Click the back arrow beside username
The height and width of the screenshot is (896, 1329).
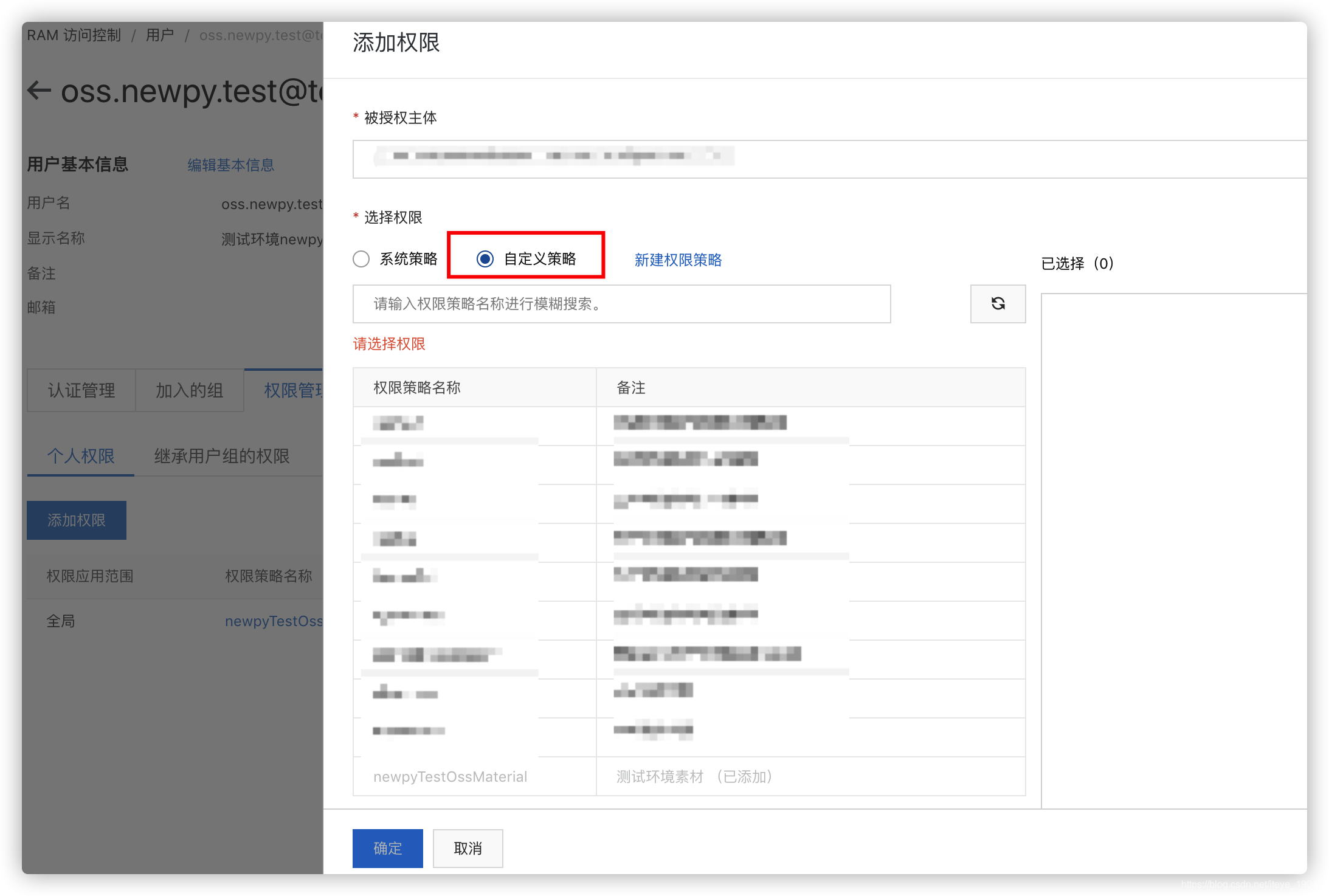pyautogui.click(x=40, y=91)
